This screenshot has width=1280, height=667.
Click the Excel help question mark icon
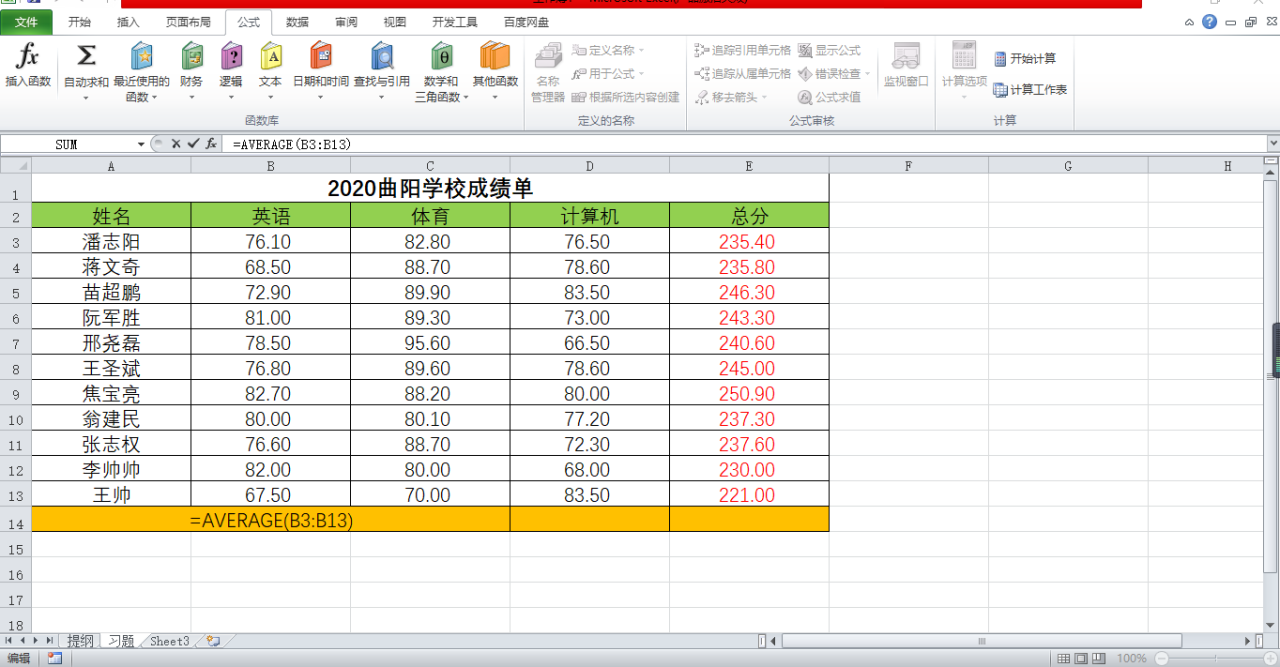point(1210,21)
